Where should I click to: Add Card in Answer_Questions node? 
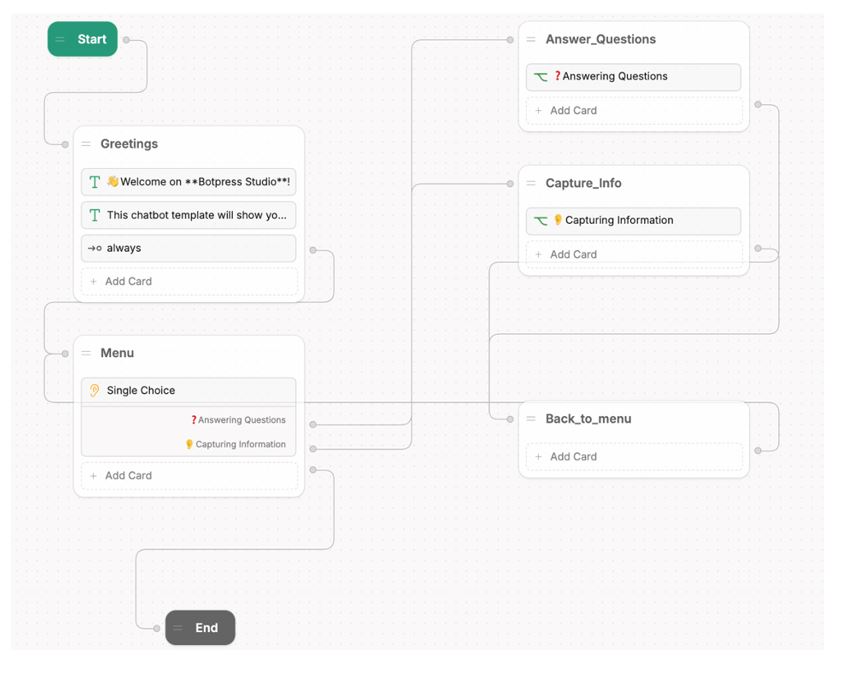click(633, 111)
